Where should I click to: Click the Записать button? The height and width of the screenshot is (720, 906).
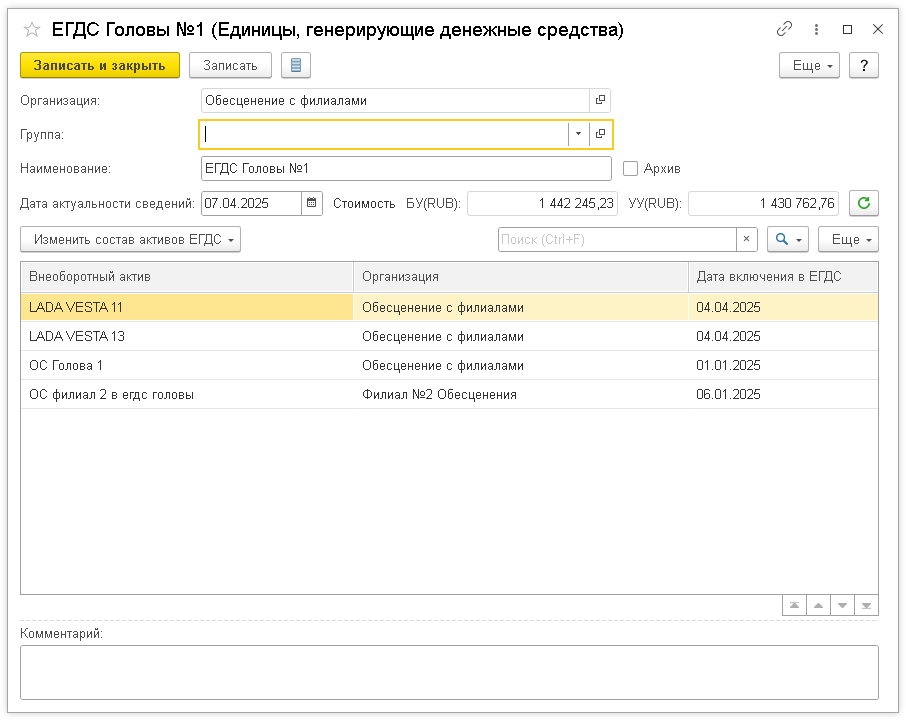(x=230, y=65)
